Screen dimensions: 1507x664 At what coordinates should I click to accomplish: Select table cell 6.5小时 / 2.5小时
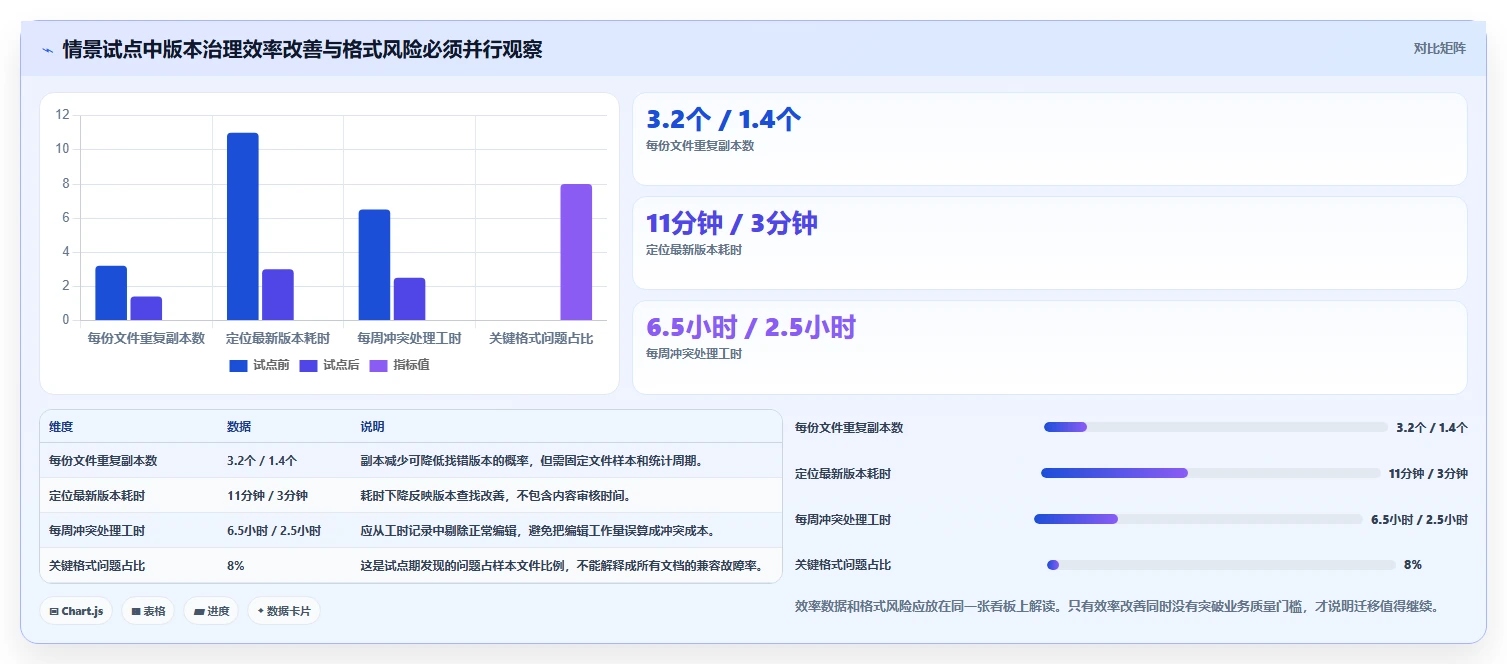pyautogui.click(x=274, y=531)
